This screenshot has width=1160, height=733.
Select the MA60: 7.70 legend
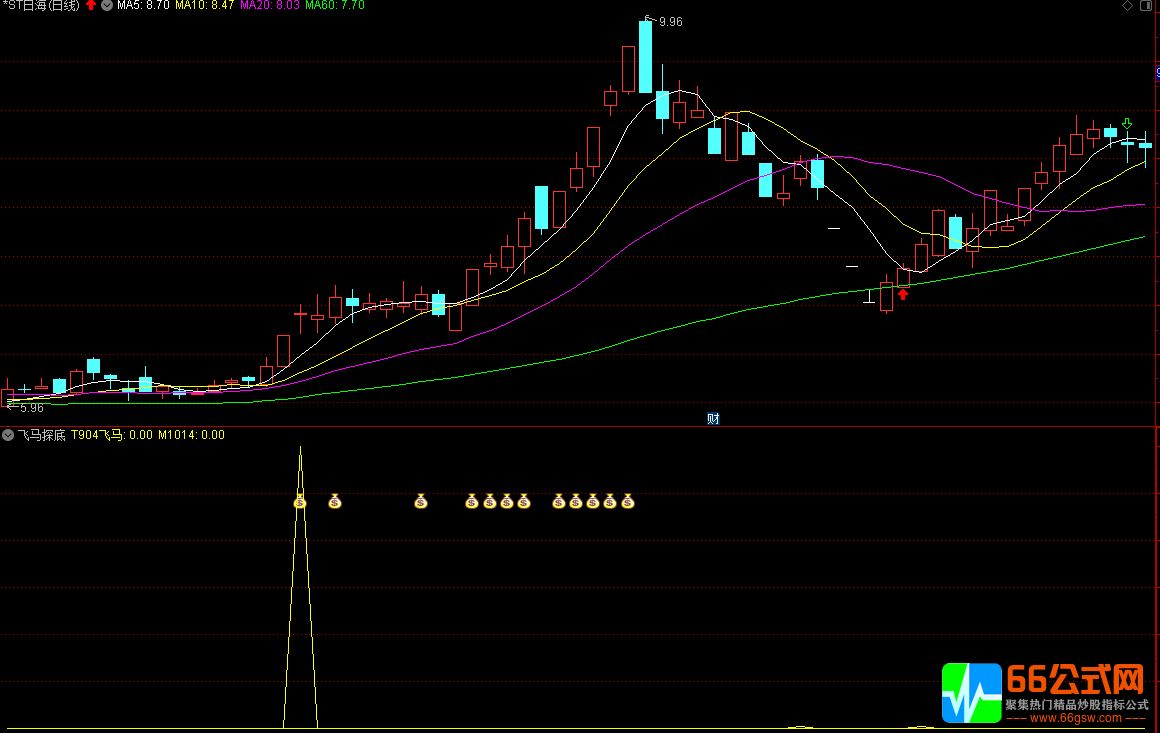point(335,5)
